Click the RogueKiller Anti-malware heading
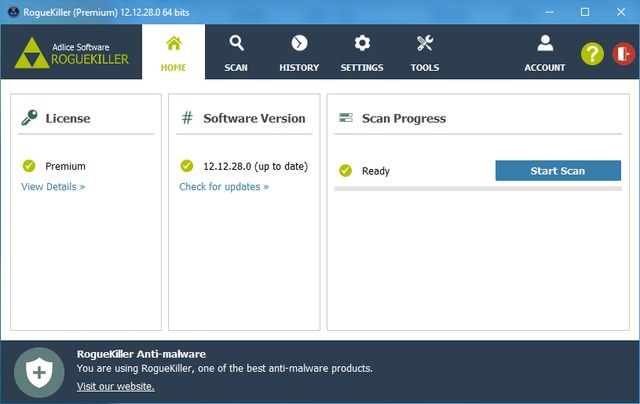640x404 pixels. pos(141,354)
